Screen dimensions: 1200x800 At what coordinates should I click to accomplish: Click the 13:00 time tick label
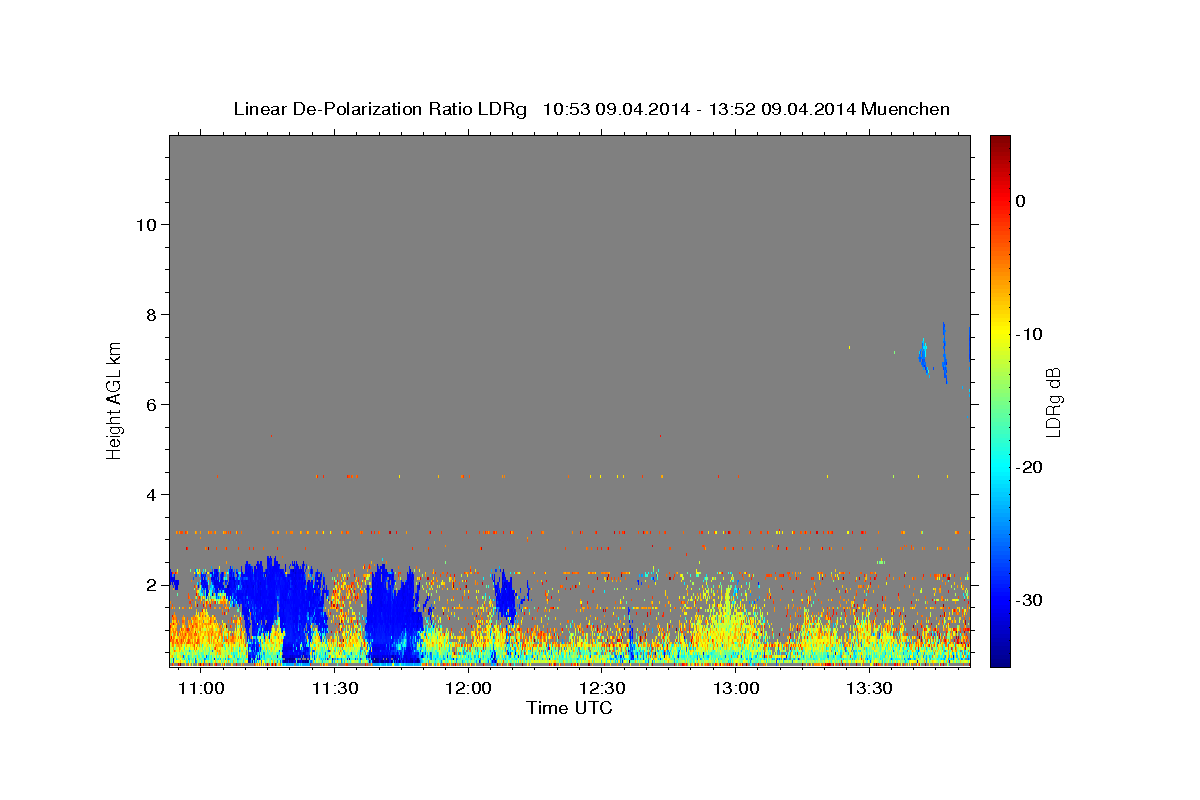(736, 688)
